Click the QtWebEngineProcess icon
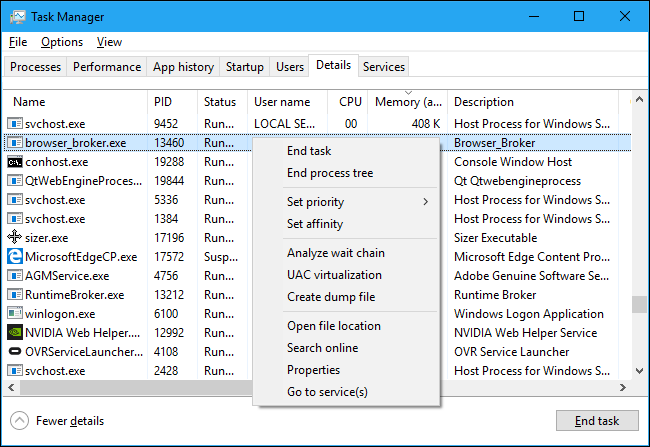 15,181
